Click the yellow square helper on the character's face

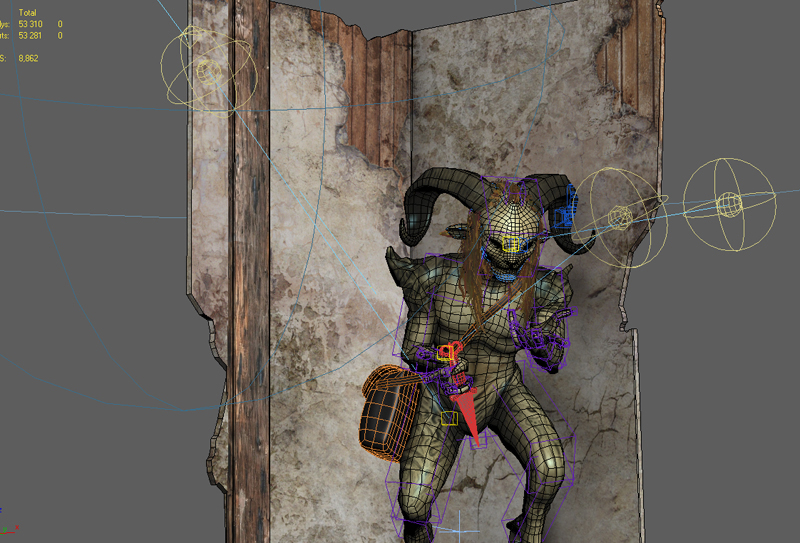[x=510, y=244]
